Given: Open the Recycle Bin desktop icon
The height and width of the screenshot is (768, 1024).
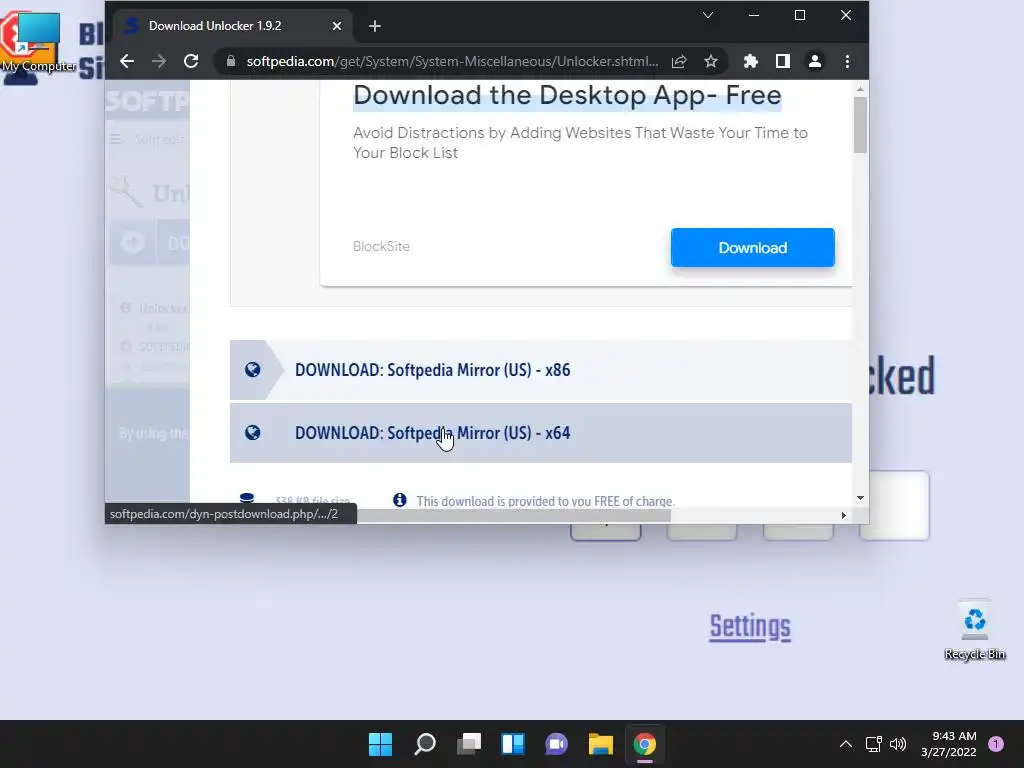Looking at the screenshot, I should pos(974,630).
